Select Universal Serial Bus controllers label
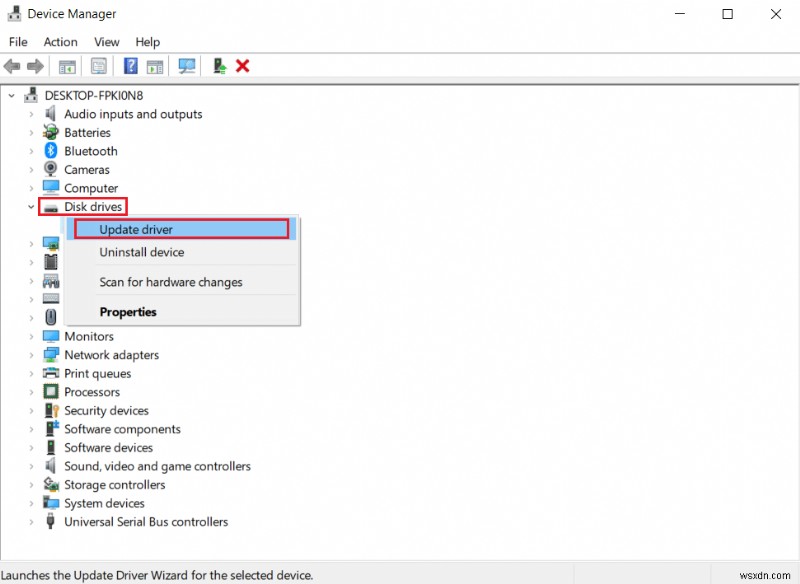The width and height of the screenshot is (800, 584). pos(146,522)
